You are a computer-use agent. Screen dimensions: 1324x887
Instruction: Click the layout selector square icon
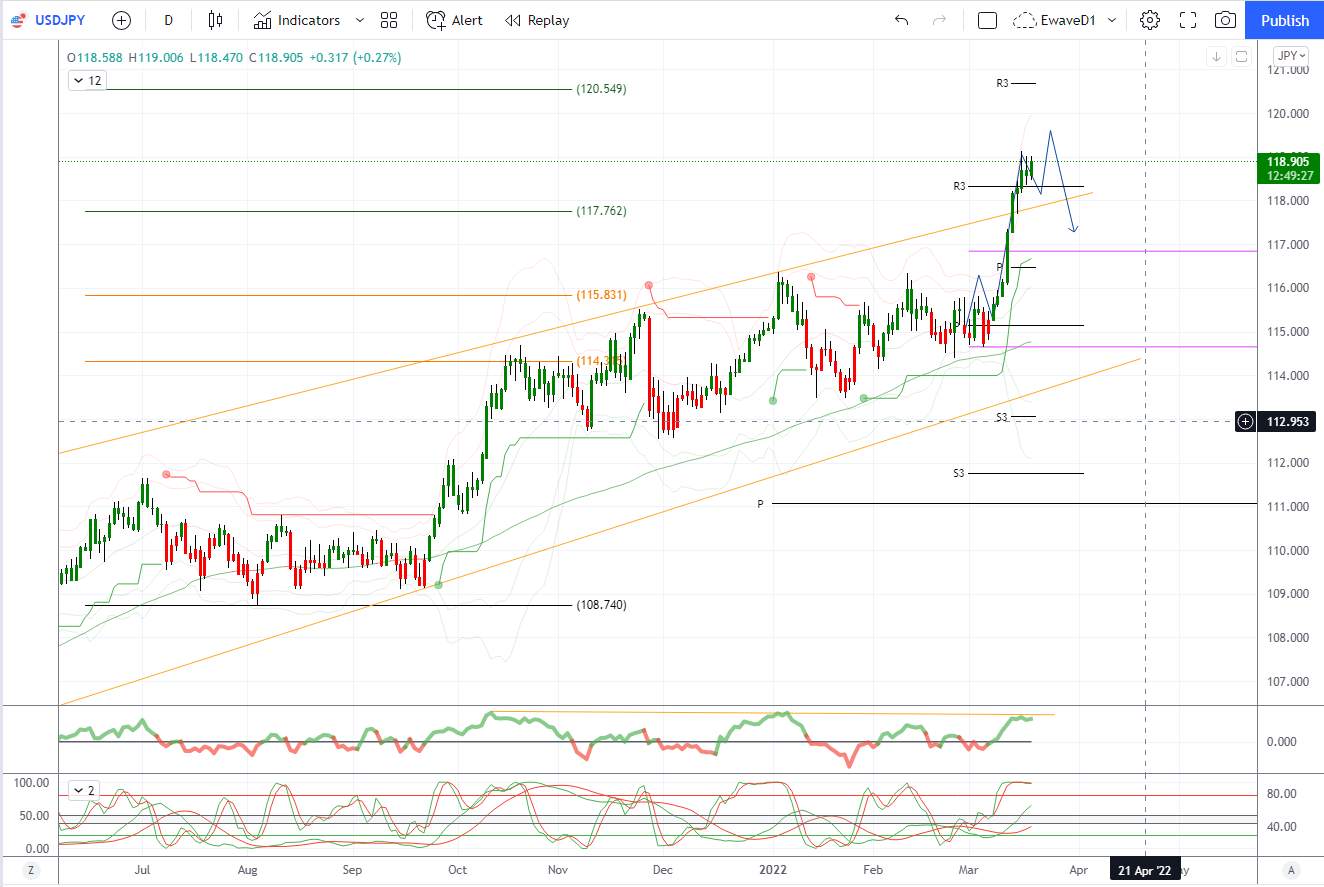pyautogui.click(x=987, y=20)
